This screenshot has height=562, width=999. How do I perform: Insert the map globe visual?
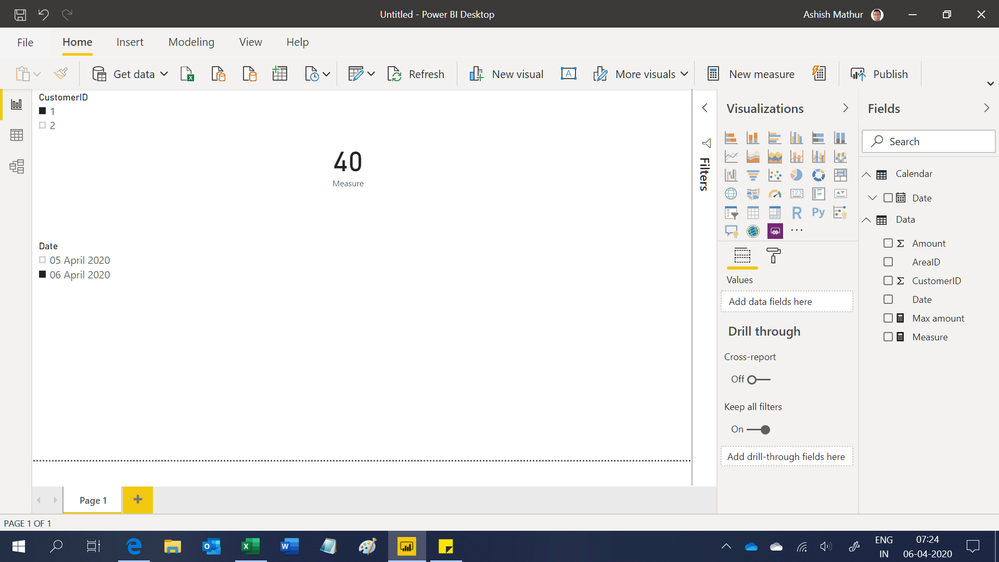pyautogui.click(x=731, y=194)
